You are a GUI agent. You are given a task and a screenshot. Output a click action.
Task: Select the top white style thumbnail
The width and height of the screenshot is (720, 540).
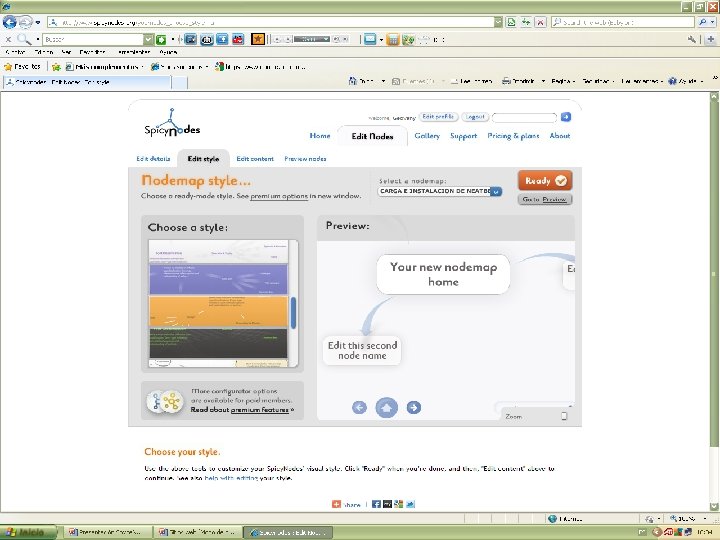(218, 251)
